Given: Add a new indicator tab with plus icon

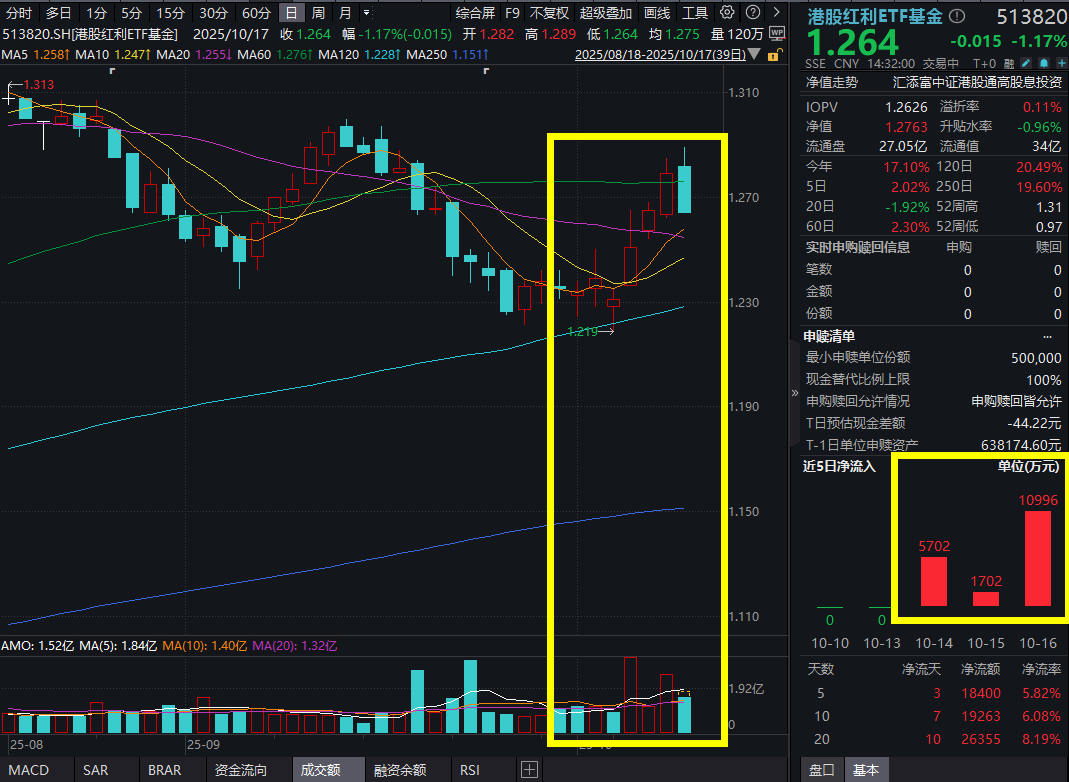Looking at the screenshot, I should 530,770.
